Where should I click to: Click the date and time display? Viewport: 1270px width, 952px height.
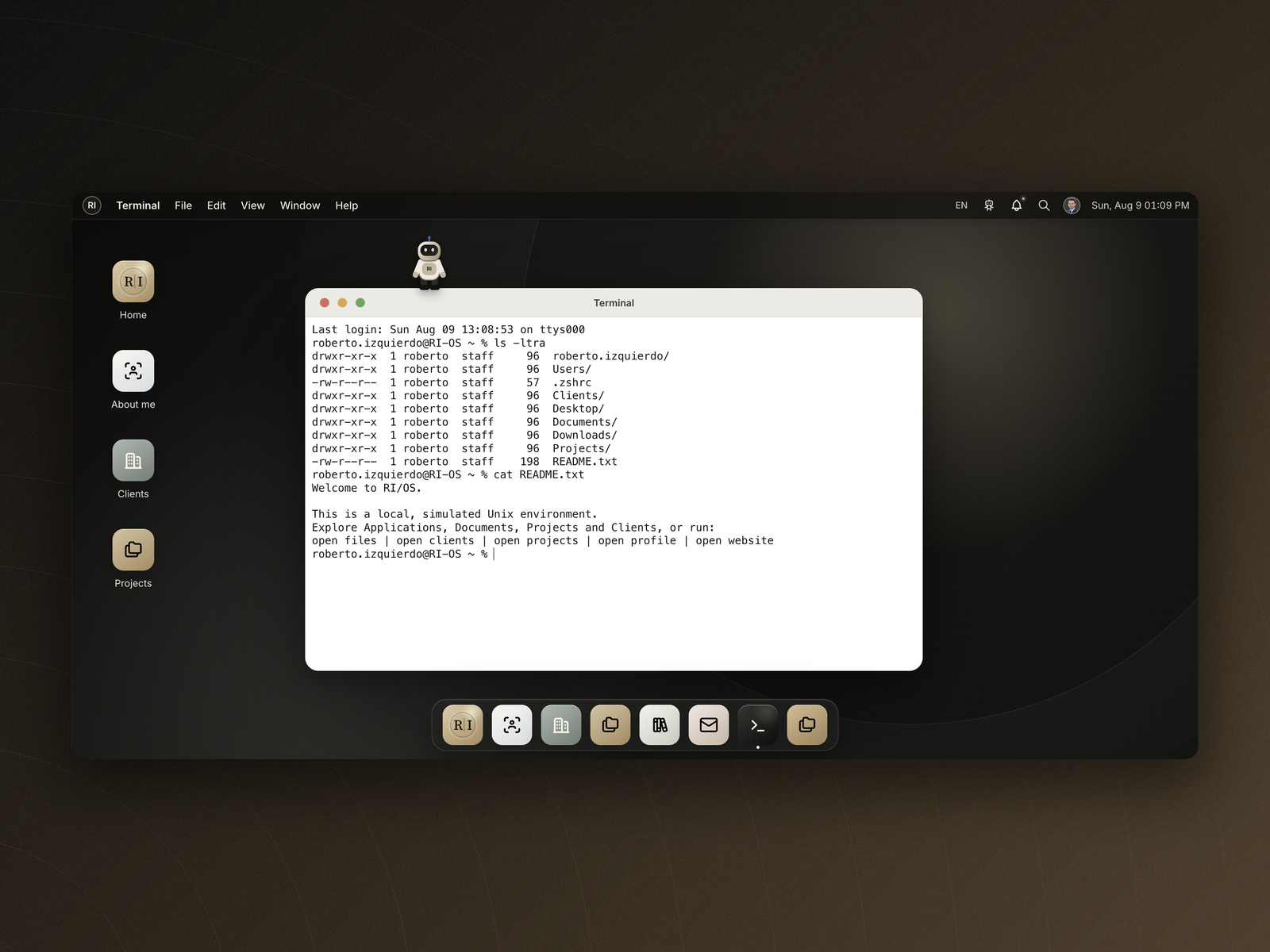click(1141, 205)
